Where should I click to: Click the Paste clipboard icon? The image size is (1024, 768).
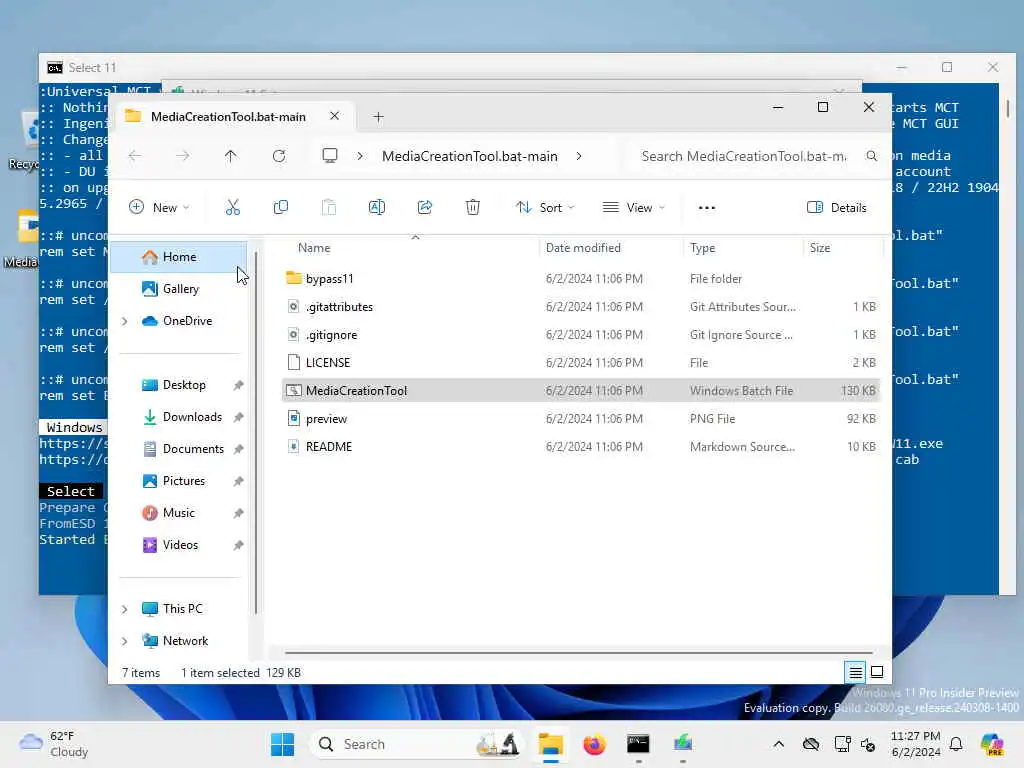[x=328, y=208]
